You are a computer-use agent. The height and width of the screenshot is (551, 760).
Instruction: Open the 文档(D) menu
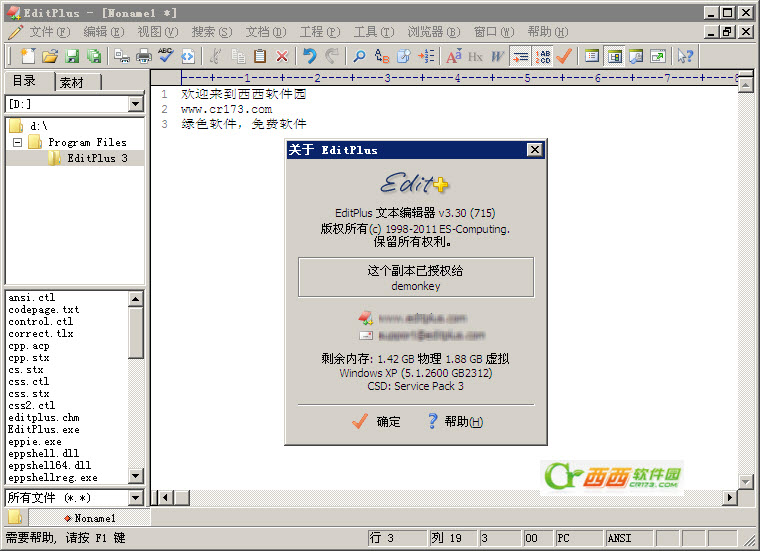(266, 32)
